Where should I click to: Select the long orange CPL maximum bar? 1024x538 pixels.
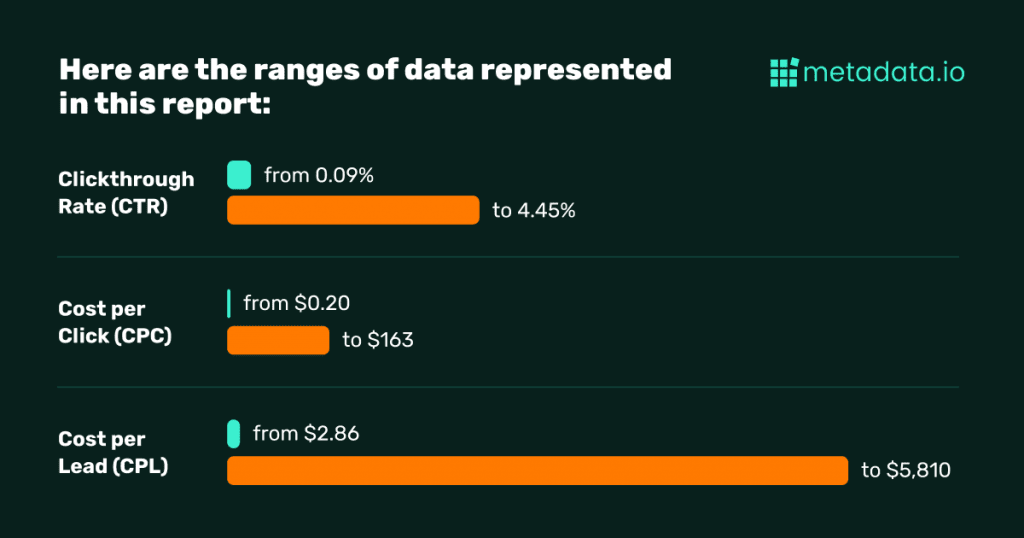[x=537, y=470]
